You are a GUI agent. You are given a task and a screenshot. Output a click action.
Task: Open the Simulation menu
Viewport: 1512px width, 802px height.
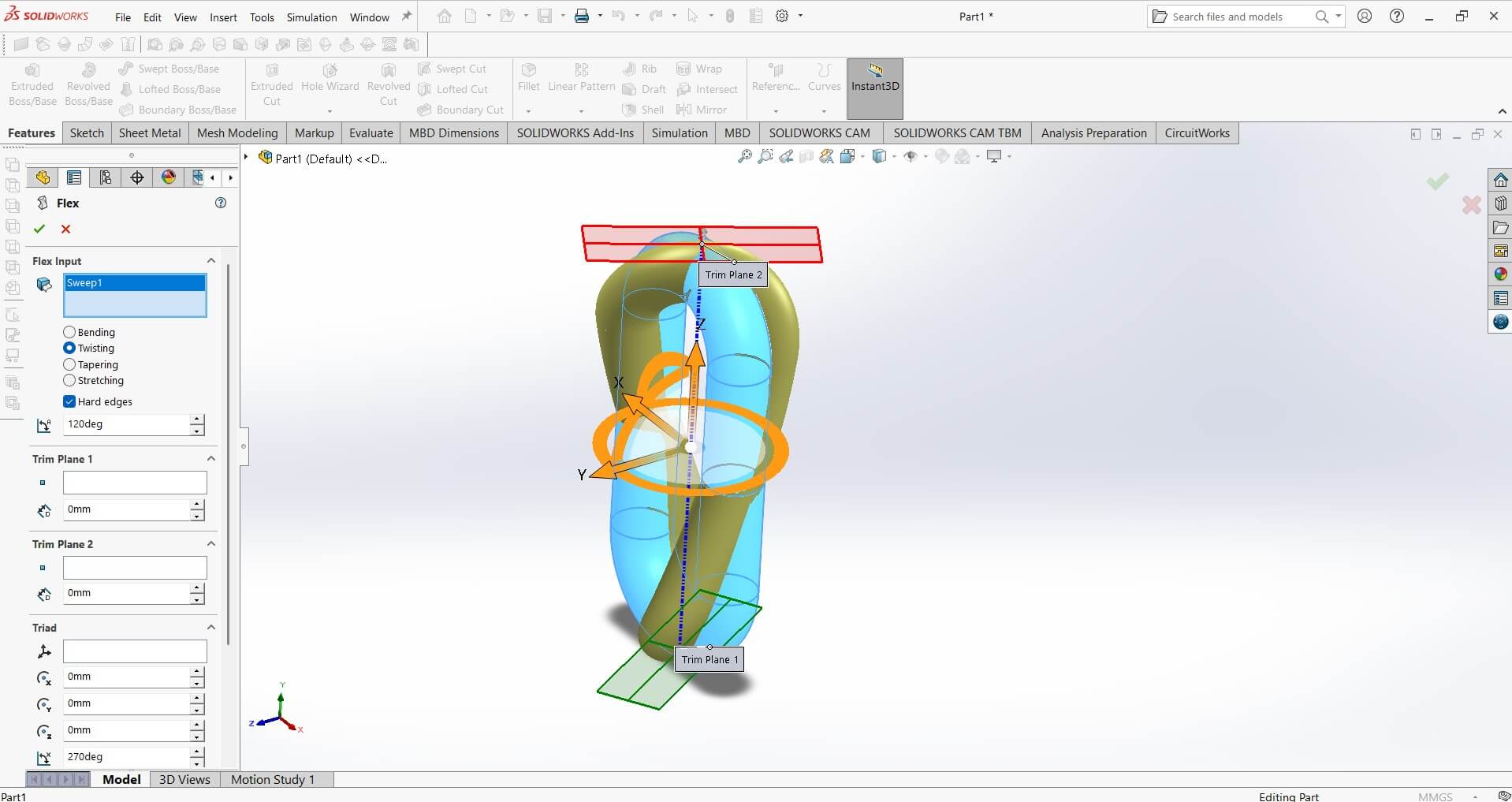point(311,17)
